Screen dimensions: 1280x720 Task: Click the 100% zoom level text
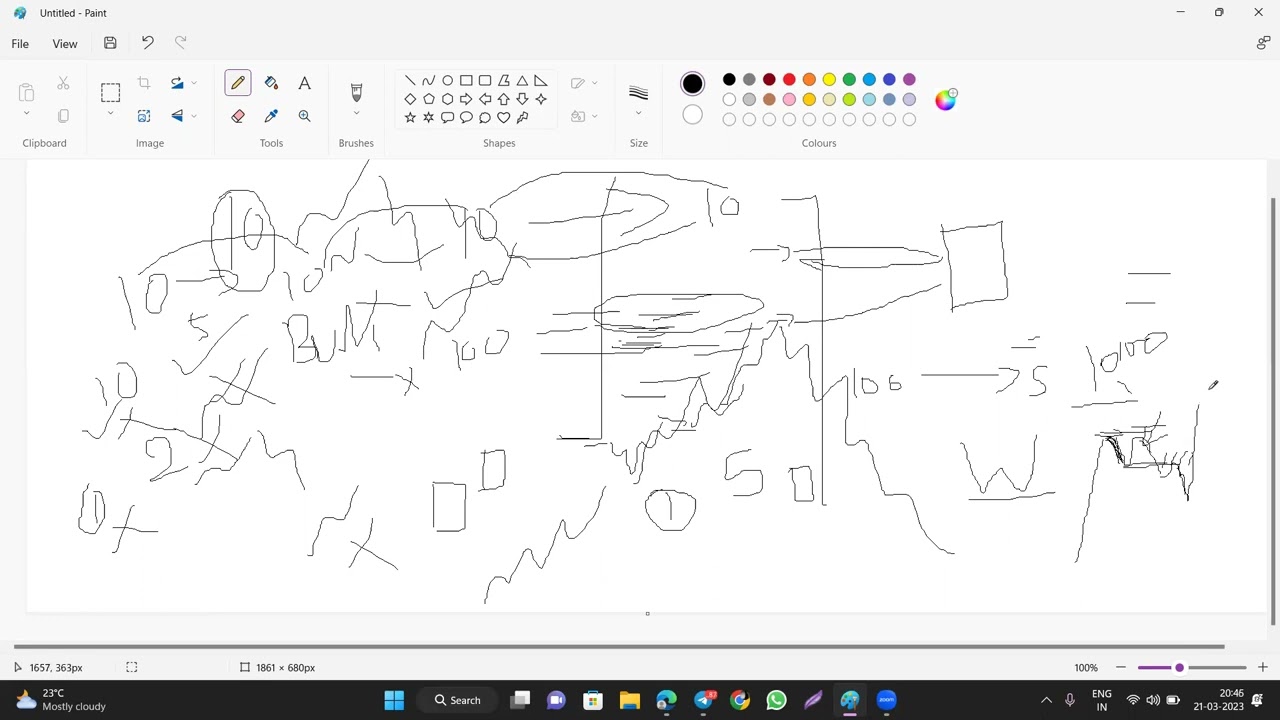[1086, 667]
